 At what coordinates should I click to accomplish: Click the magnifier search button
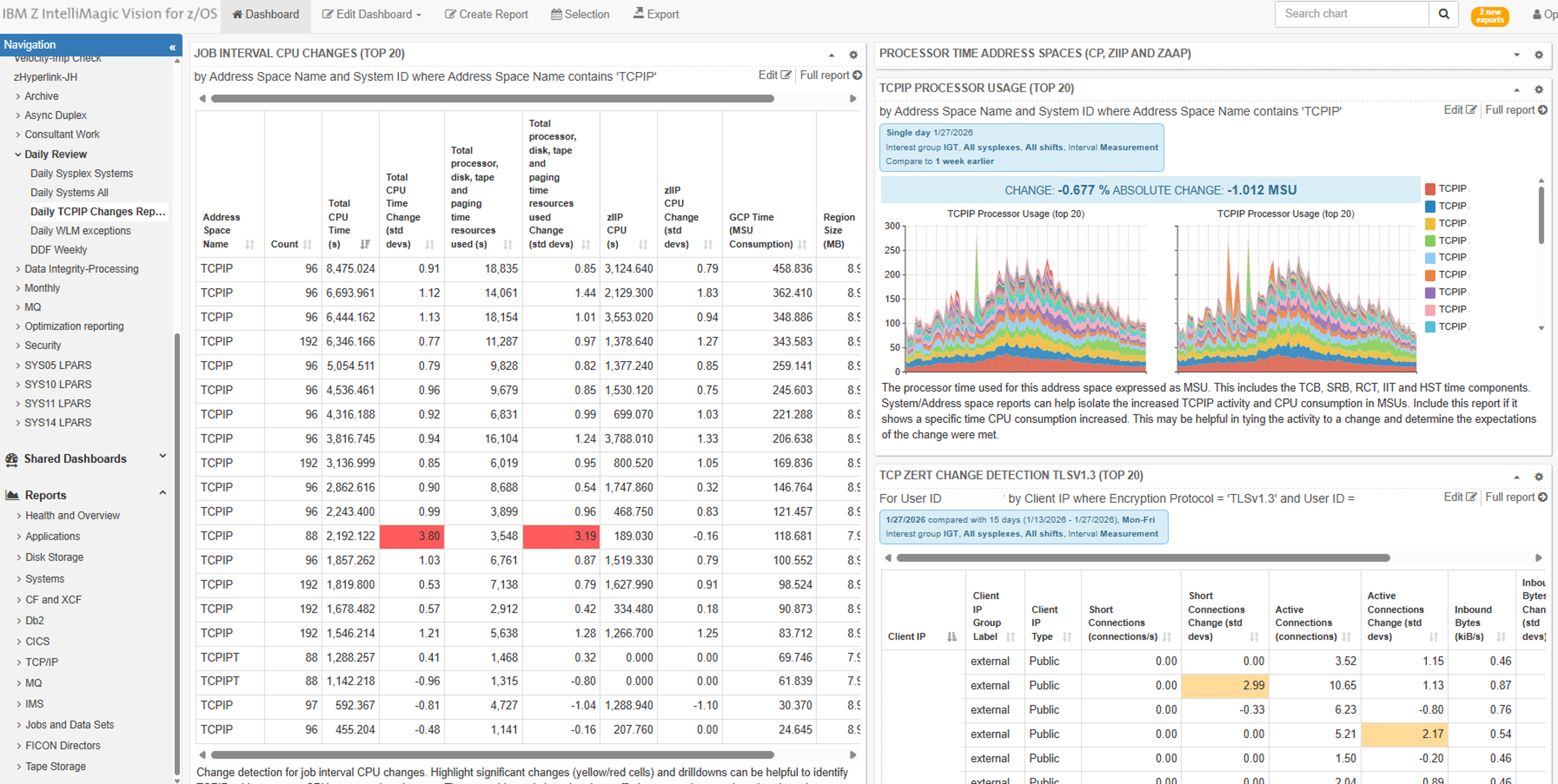point(1443,14)
